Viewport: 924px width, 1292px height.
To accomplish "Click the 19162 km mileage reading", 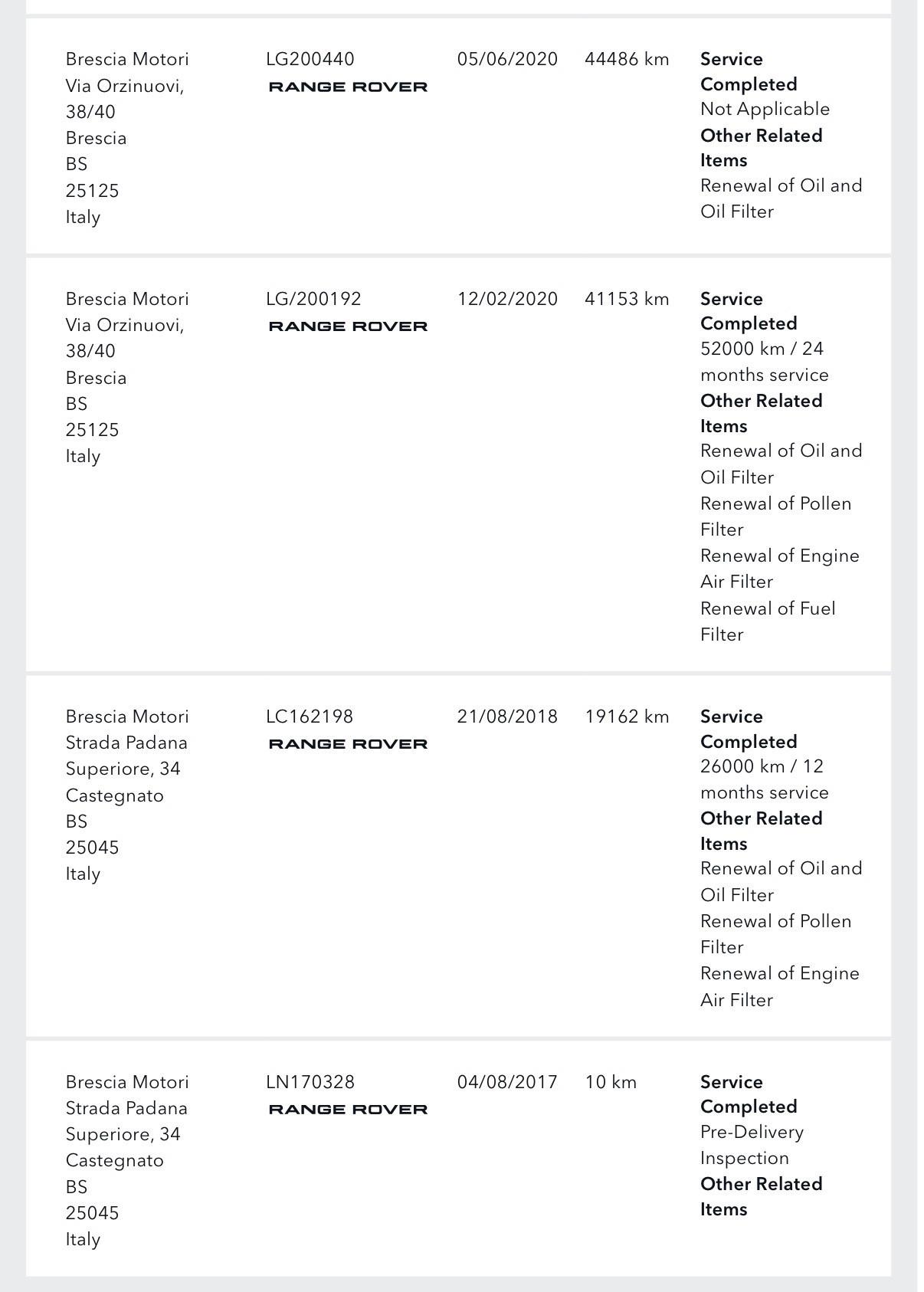I will click(x=627, y=717).
